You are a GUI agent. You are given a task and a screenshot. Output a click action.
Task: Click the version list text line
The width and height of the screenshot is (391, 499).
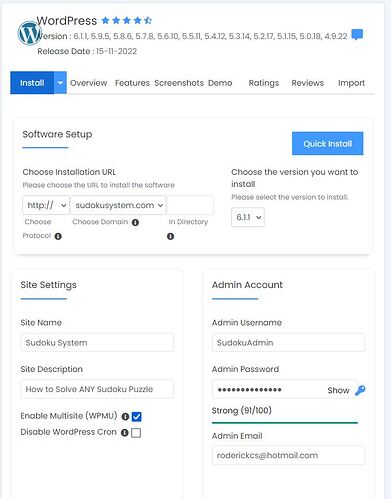click(x=192, y=36)
